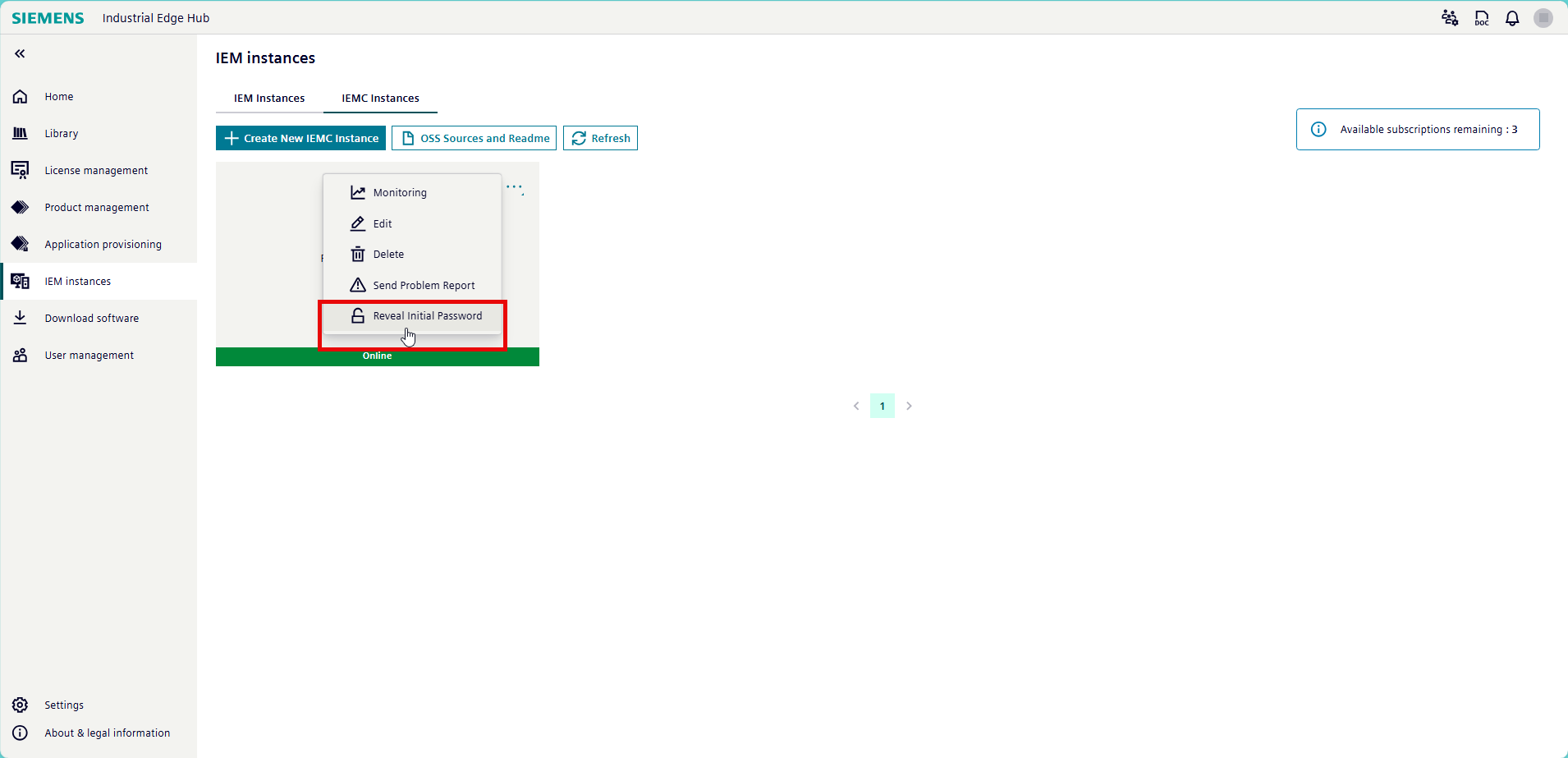Switch to the IEM Instances tab

pos(268,98)
